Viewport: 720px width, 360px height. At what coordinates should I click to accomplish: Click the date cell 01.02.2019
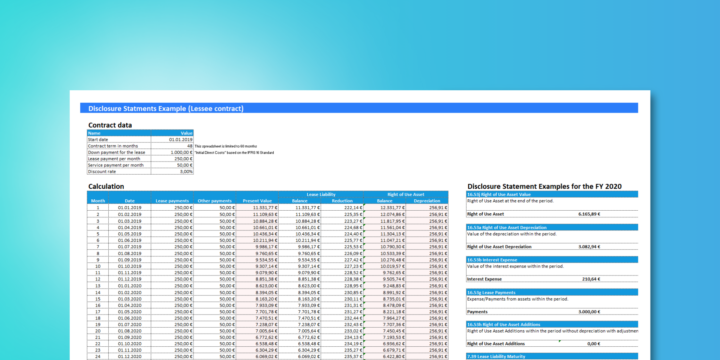click(x=129, y=214)
